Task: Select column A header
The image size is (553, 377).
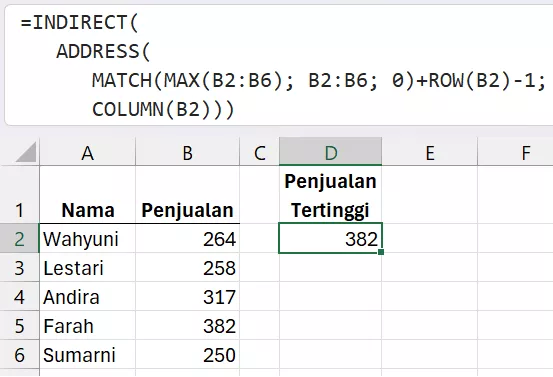Action: click(x=87, y=152)
